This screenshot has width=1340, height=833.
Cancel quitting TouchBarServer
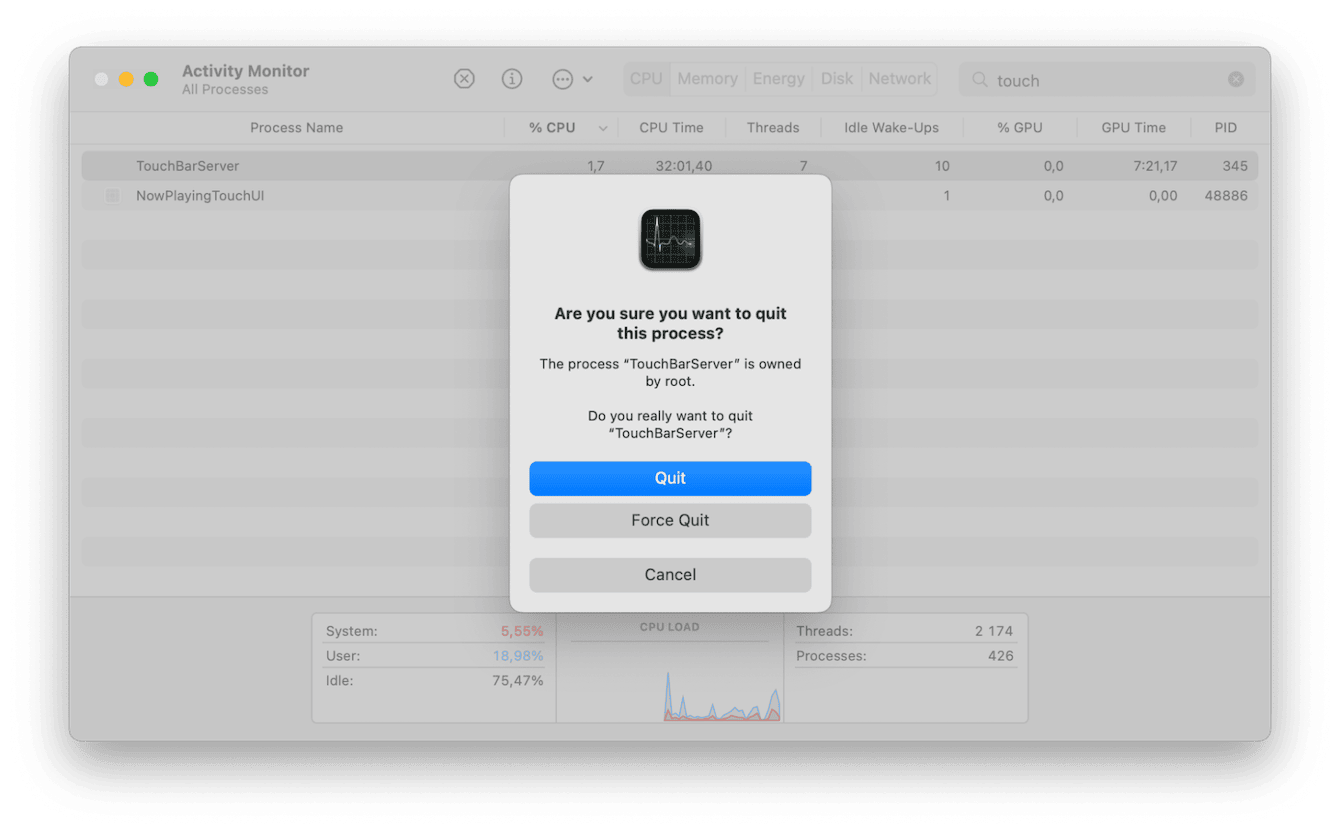tap(670, 574)
